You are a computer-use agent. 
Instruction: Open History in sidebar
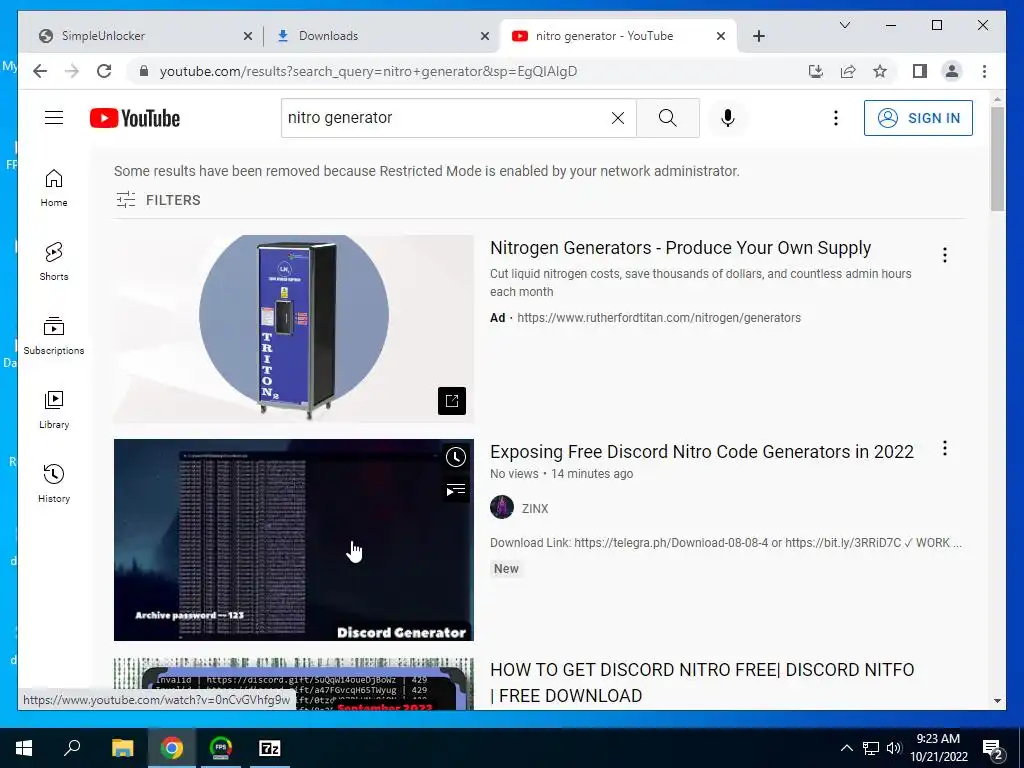tap(54, 483)
